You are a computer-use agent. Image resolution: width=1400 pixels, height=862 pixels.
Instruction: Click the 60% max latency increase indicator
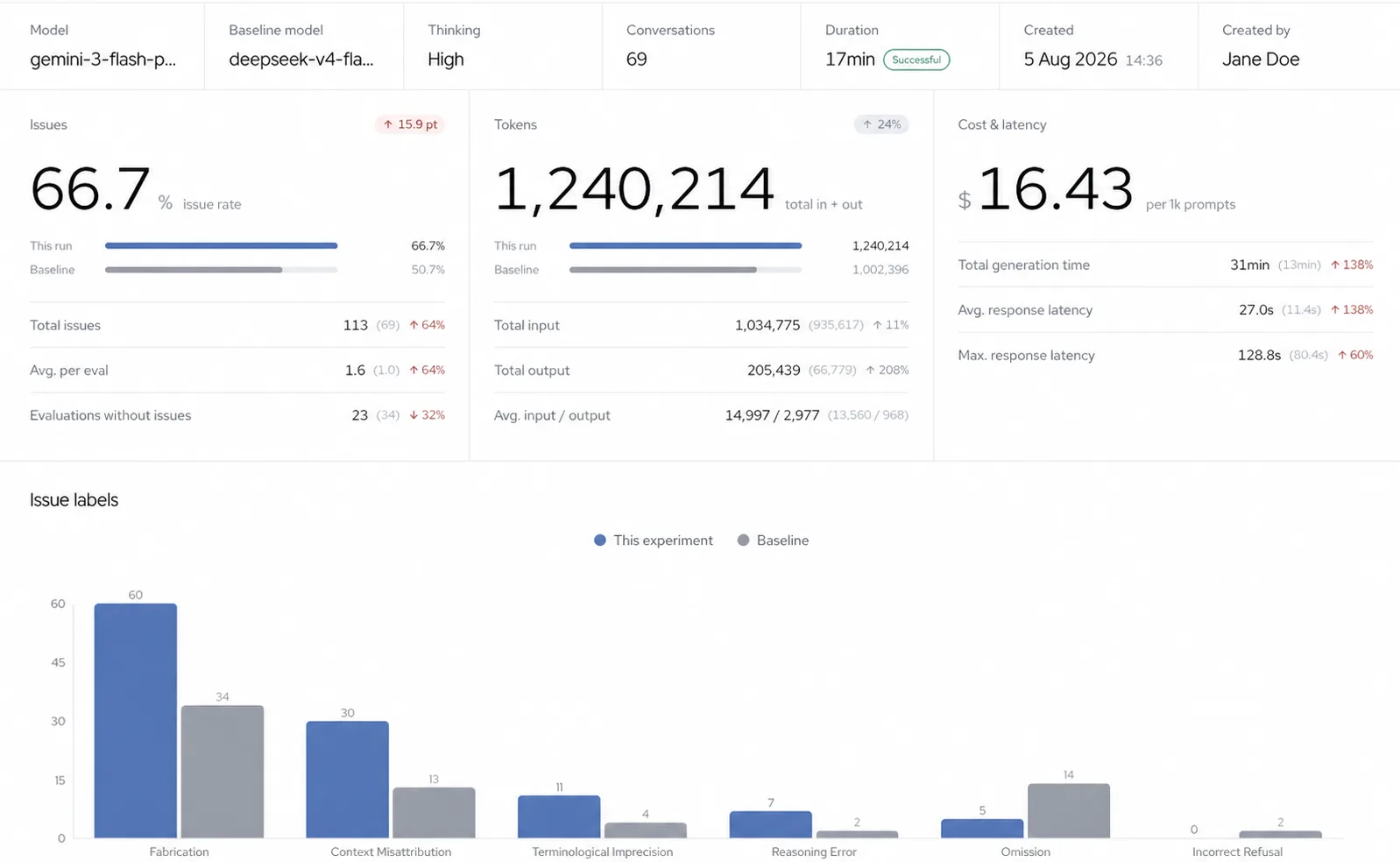(1354, 356)
